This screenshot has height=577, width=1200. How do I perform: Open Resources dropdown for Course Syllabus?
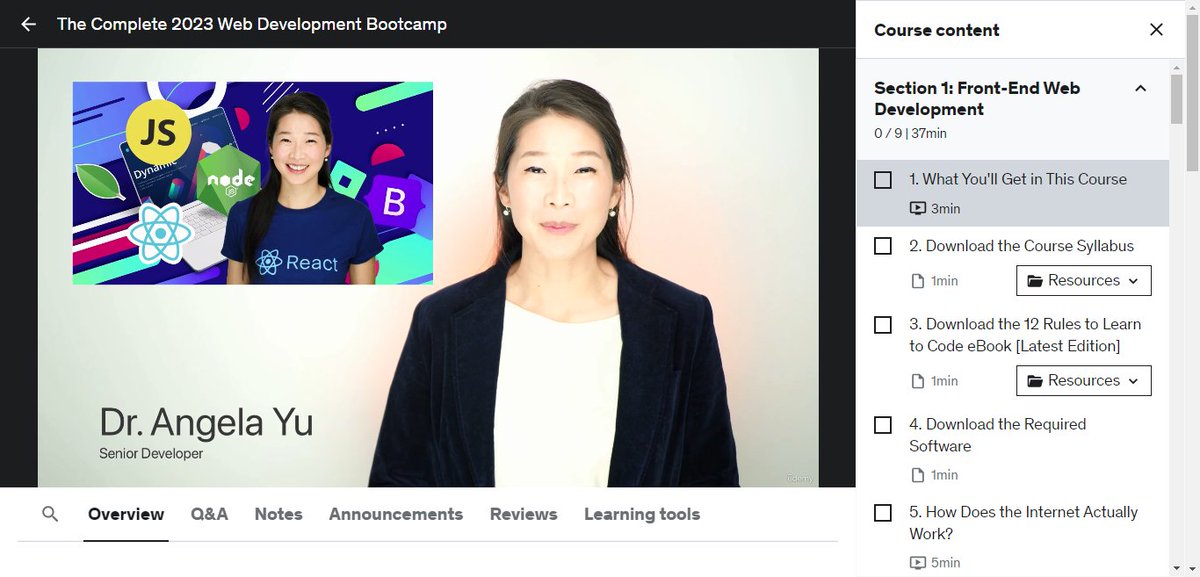click(1084, 280)
